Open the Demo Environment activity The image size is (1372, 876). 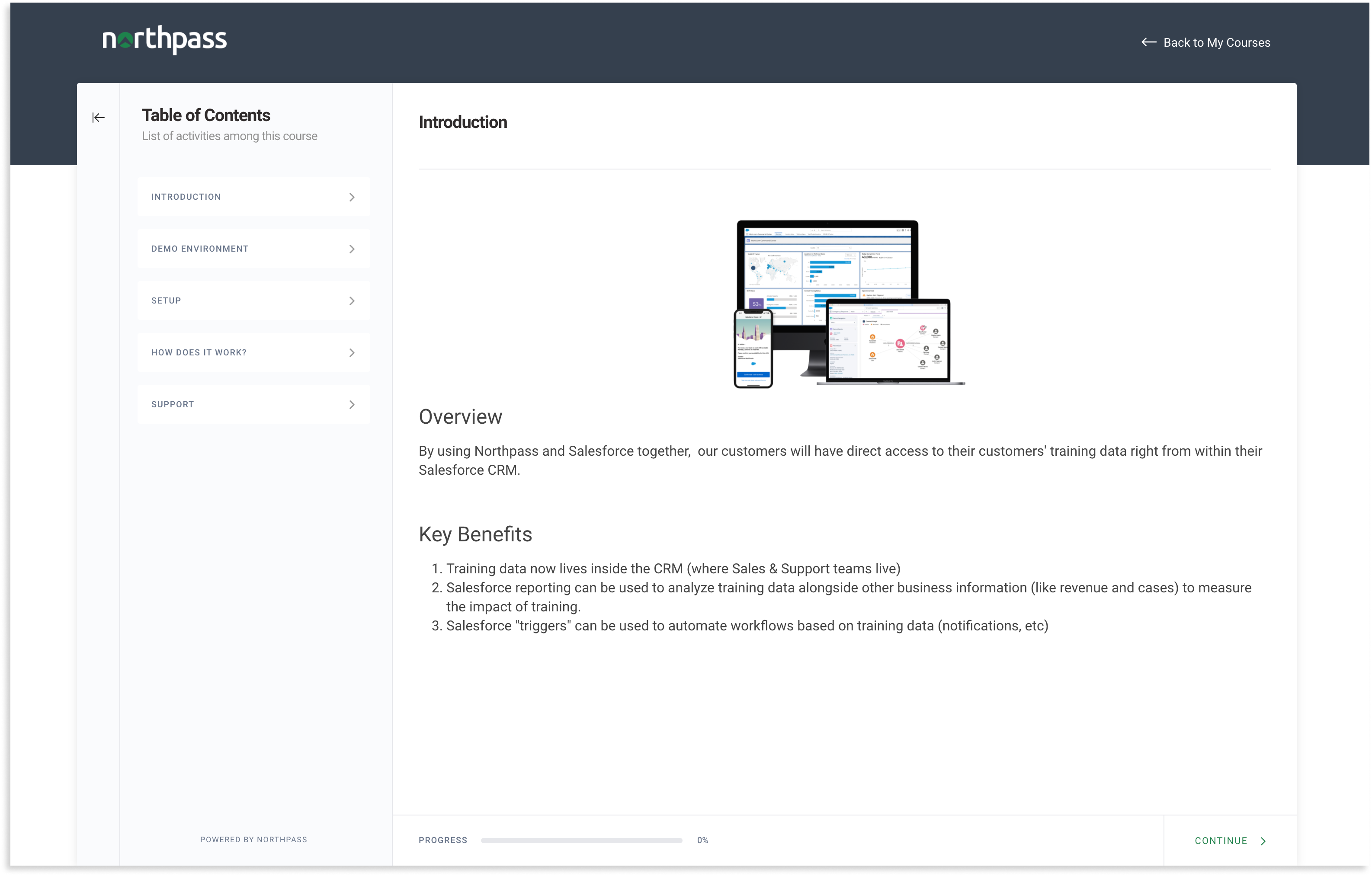point(200,249)
